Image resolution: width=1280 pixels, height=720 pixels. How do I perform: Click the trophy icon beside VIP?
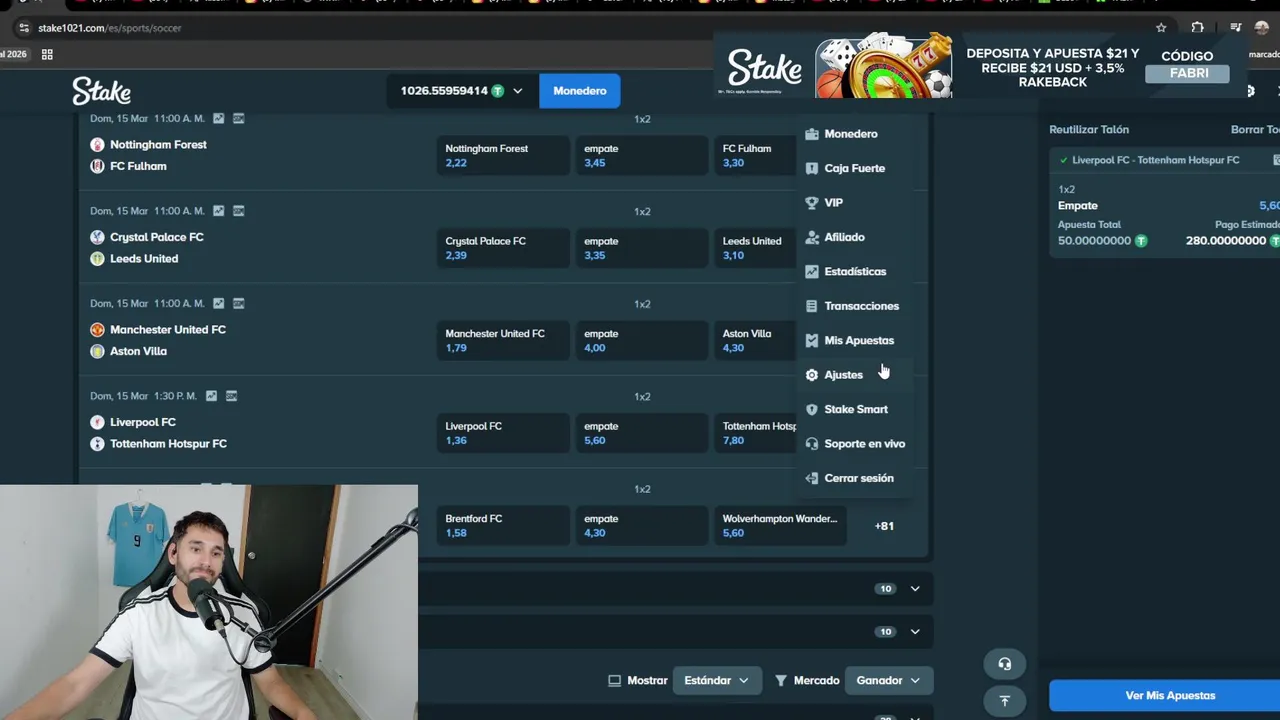click(812, 203)
